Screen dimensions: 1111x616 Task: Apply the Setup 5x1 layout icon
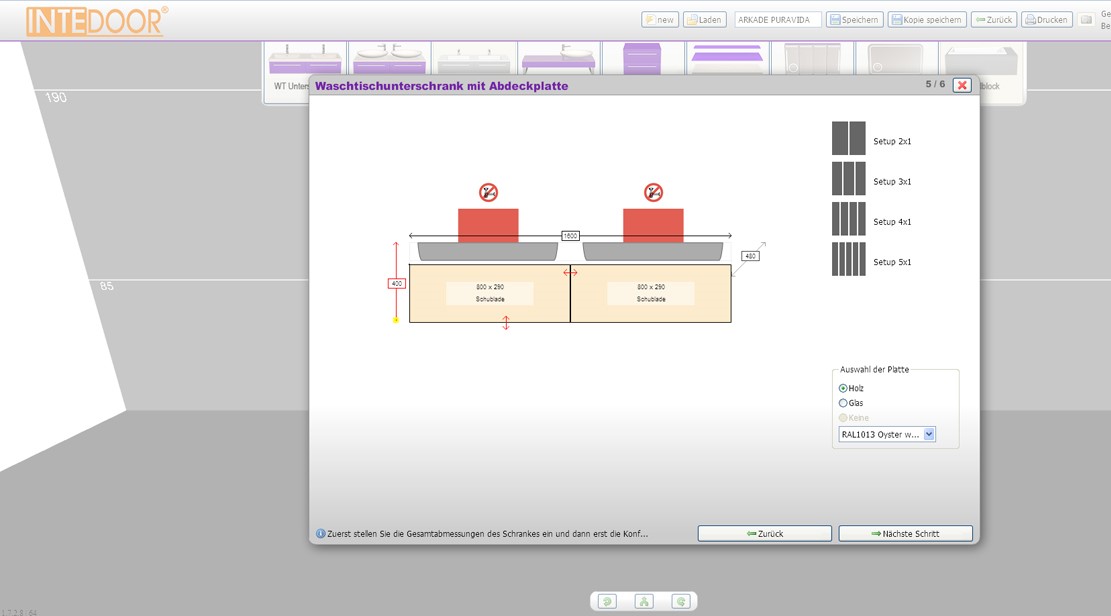point(848,259)
